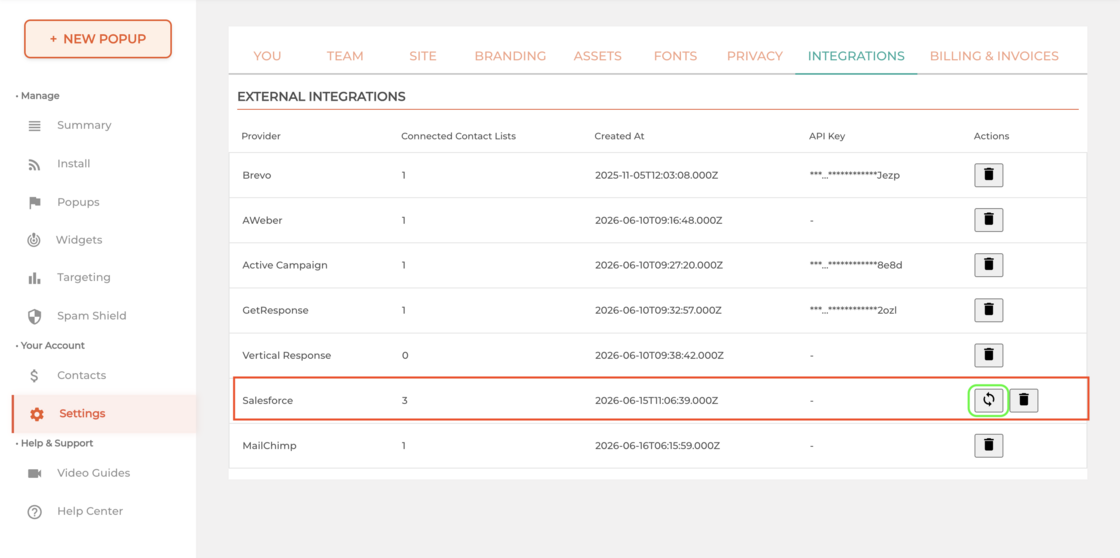Open Popups in the sidebar
Viewport: 1120px width, 558px height.
pyautogui.click(x=79, y=202)
